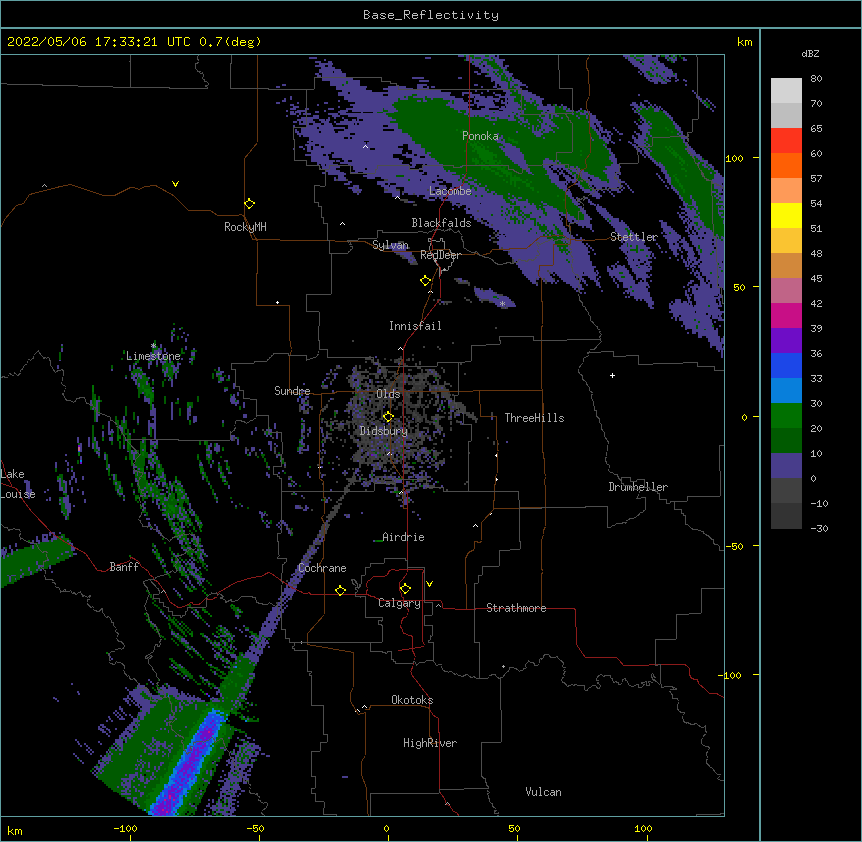
Task: Click the Blackfalds label
Action: 441,223
